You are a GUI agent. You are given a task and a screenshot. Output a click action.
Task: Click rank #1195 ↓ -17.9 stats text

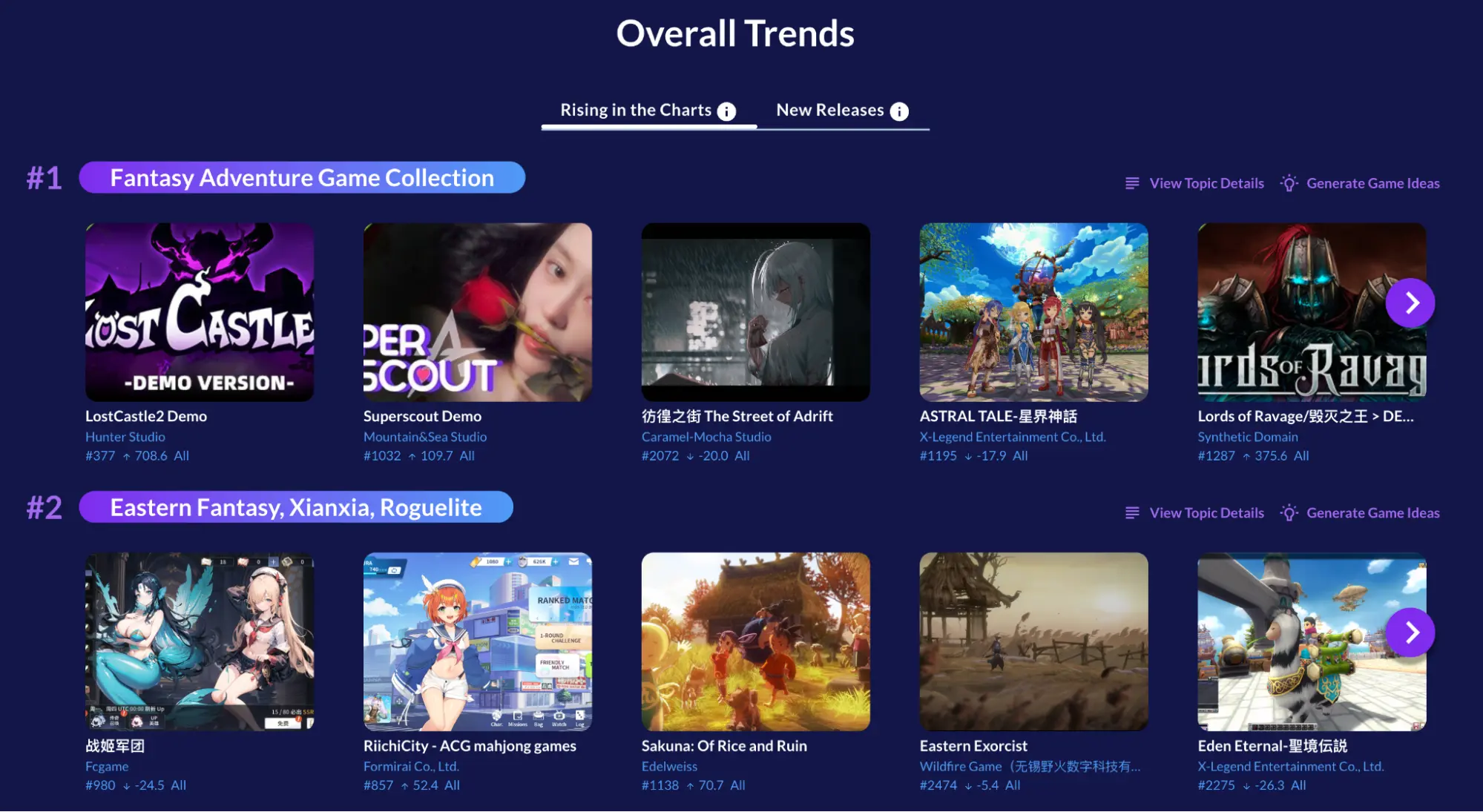pyautogui.click(x=974, y=455)
